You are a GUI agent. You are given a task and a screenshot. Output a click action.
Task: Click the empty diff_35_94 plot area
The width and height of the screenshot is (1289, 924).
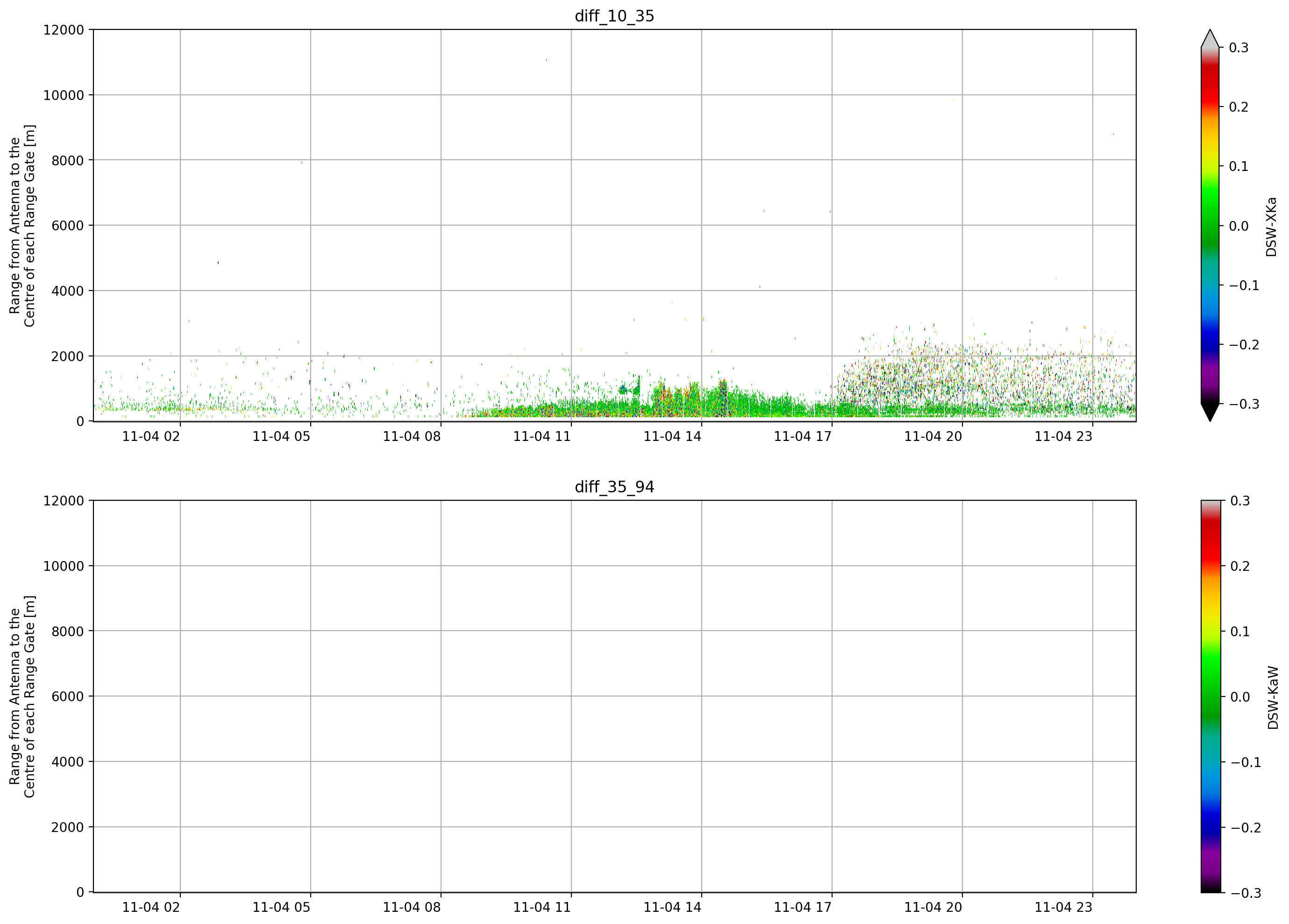[x=614, y=697]
